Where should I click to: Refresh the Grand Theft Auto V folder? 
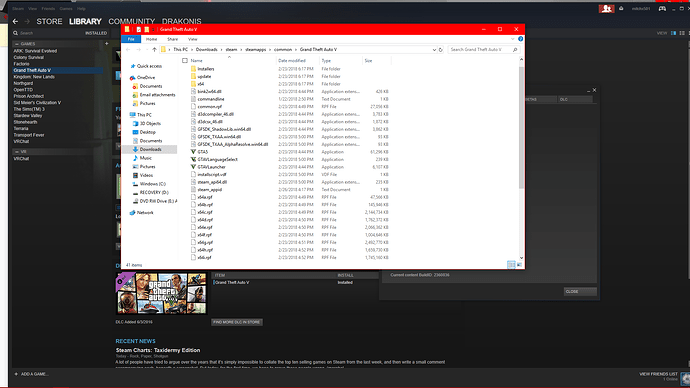point(440,50)
